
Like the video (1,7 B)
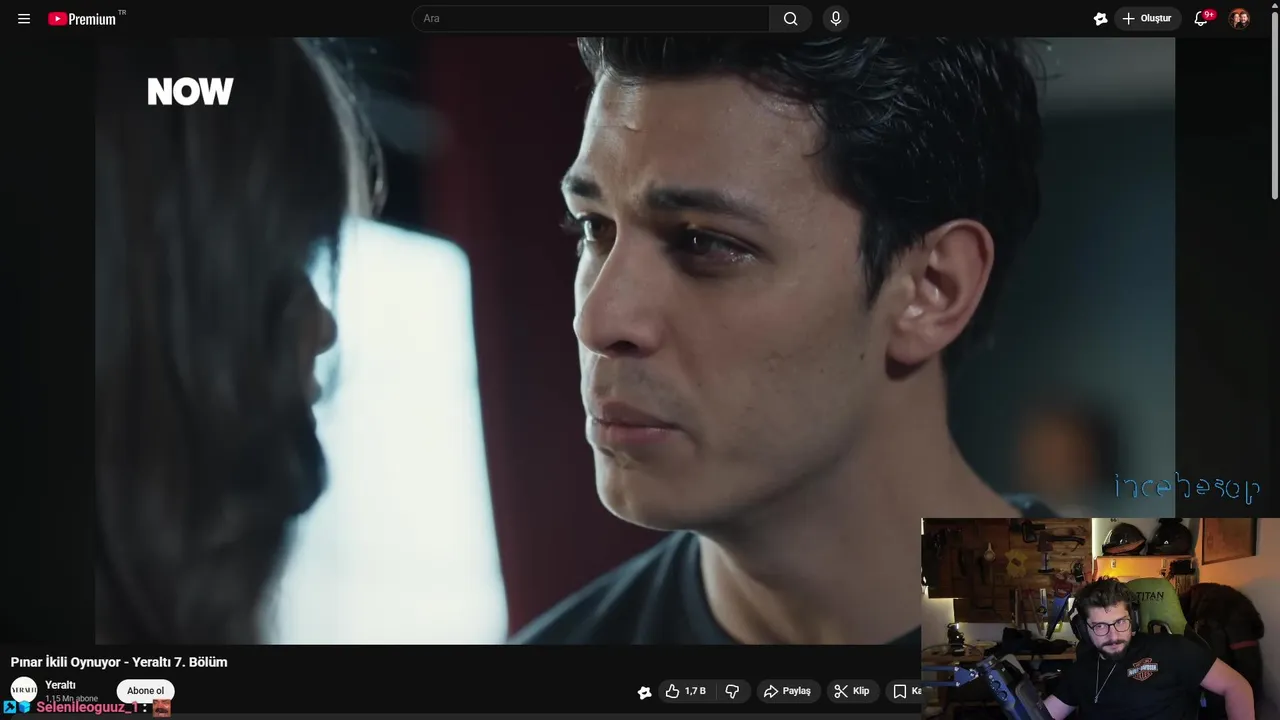click(685, 691)
